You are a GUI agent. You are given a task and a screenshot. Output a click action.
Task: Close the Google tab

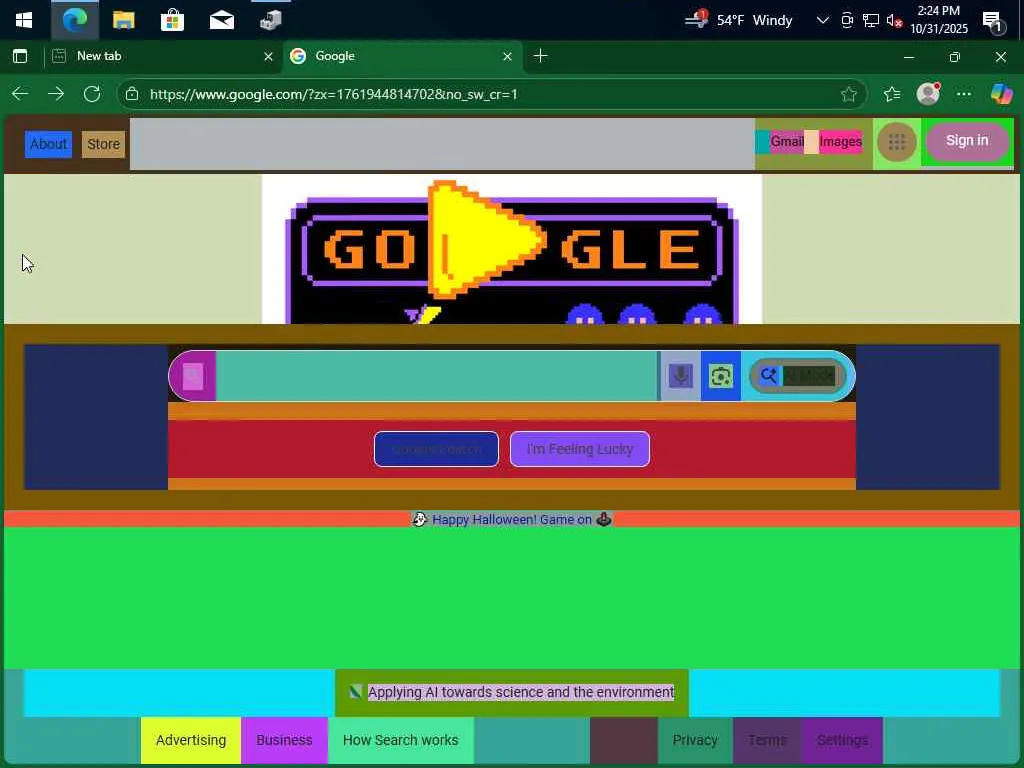click(x=507, y=57)
